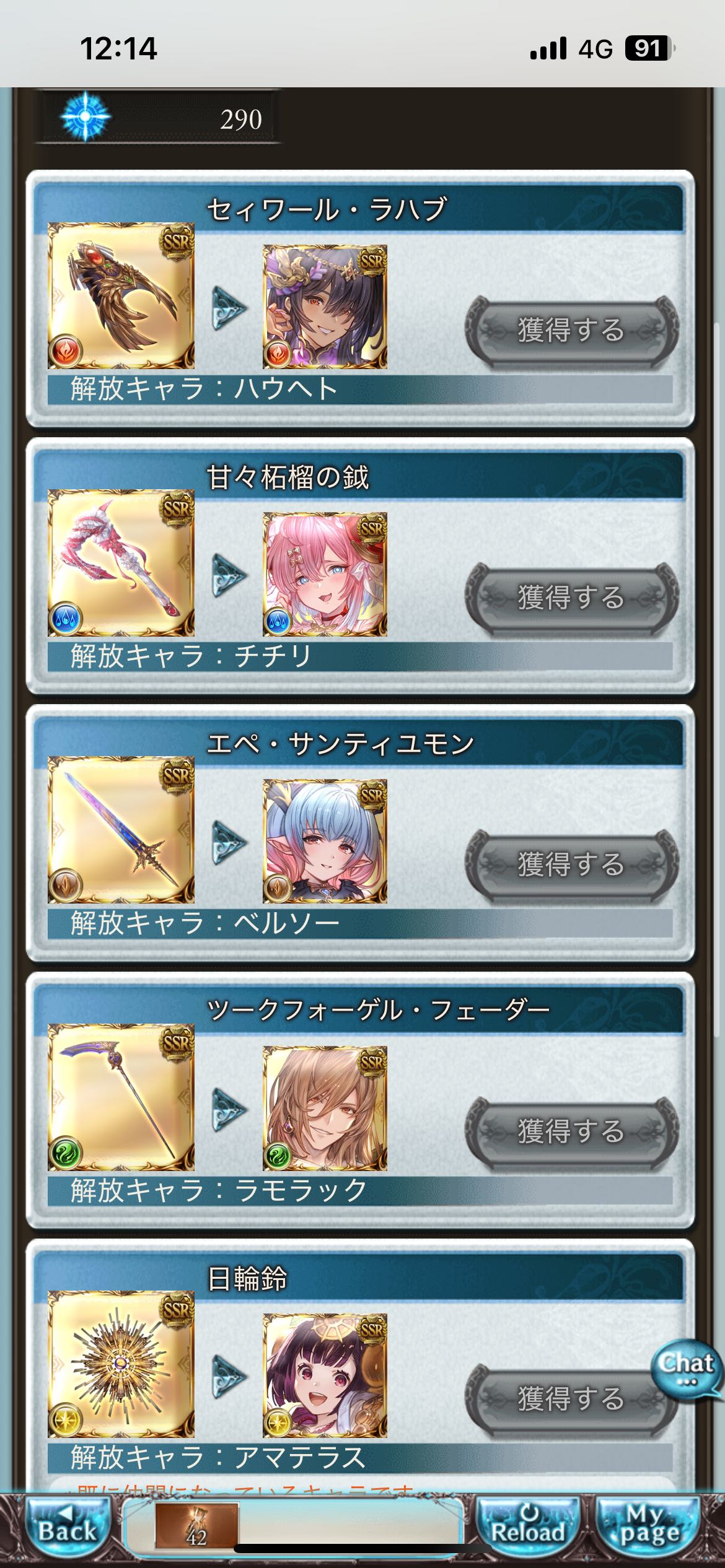Screen dimensions: 725x1568
Task: Tap the footer item thumbnail showing 42
Action: pyautogui.click(x=196, y=1525)
